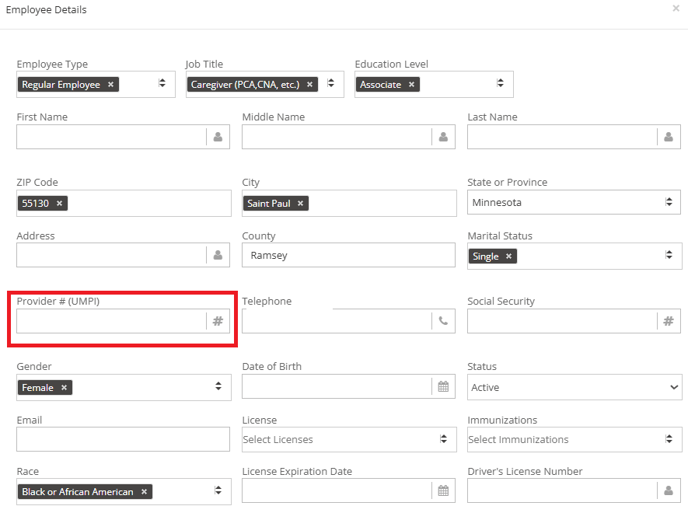Expand the Status dropdown showing Active

coord(574,387)
